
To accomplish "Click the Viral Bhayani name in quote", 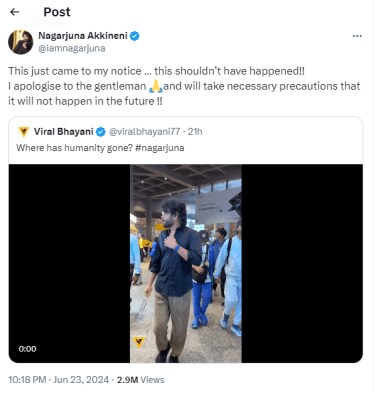I will coord(63,132).
